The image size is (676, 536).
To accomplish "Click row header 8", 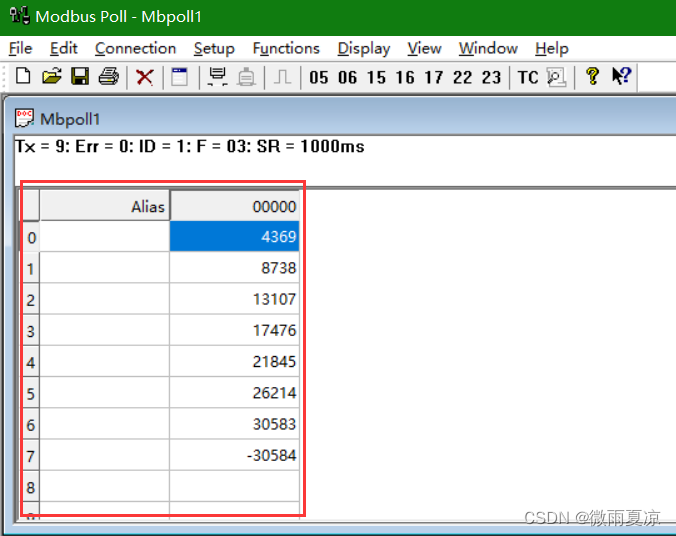I will coord(31,487).
